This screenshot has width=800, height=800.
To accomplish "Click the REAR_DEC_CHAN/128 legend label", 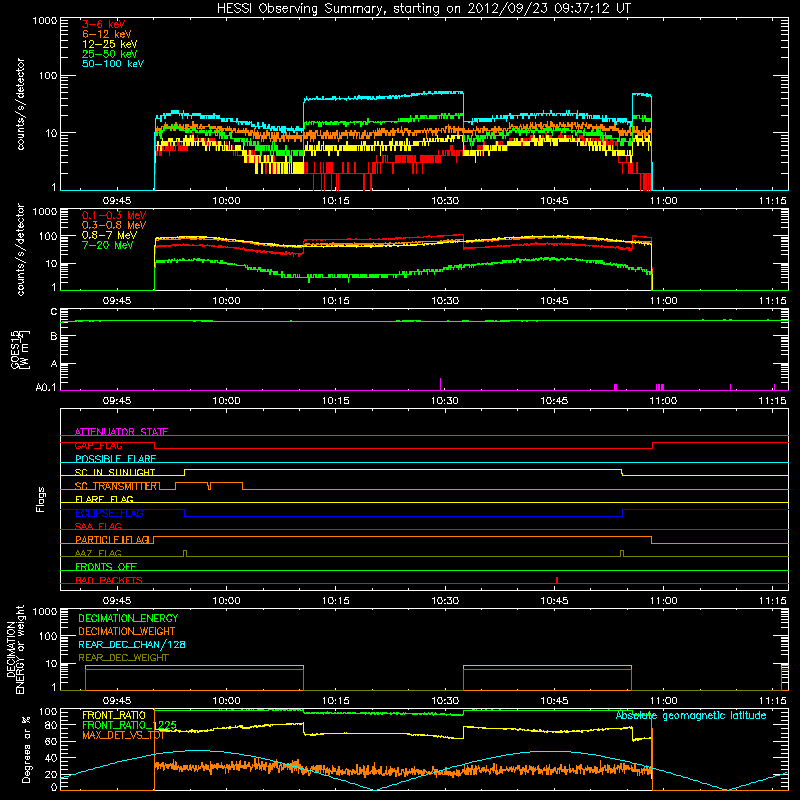I will point(132,644).
